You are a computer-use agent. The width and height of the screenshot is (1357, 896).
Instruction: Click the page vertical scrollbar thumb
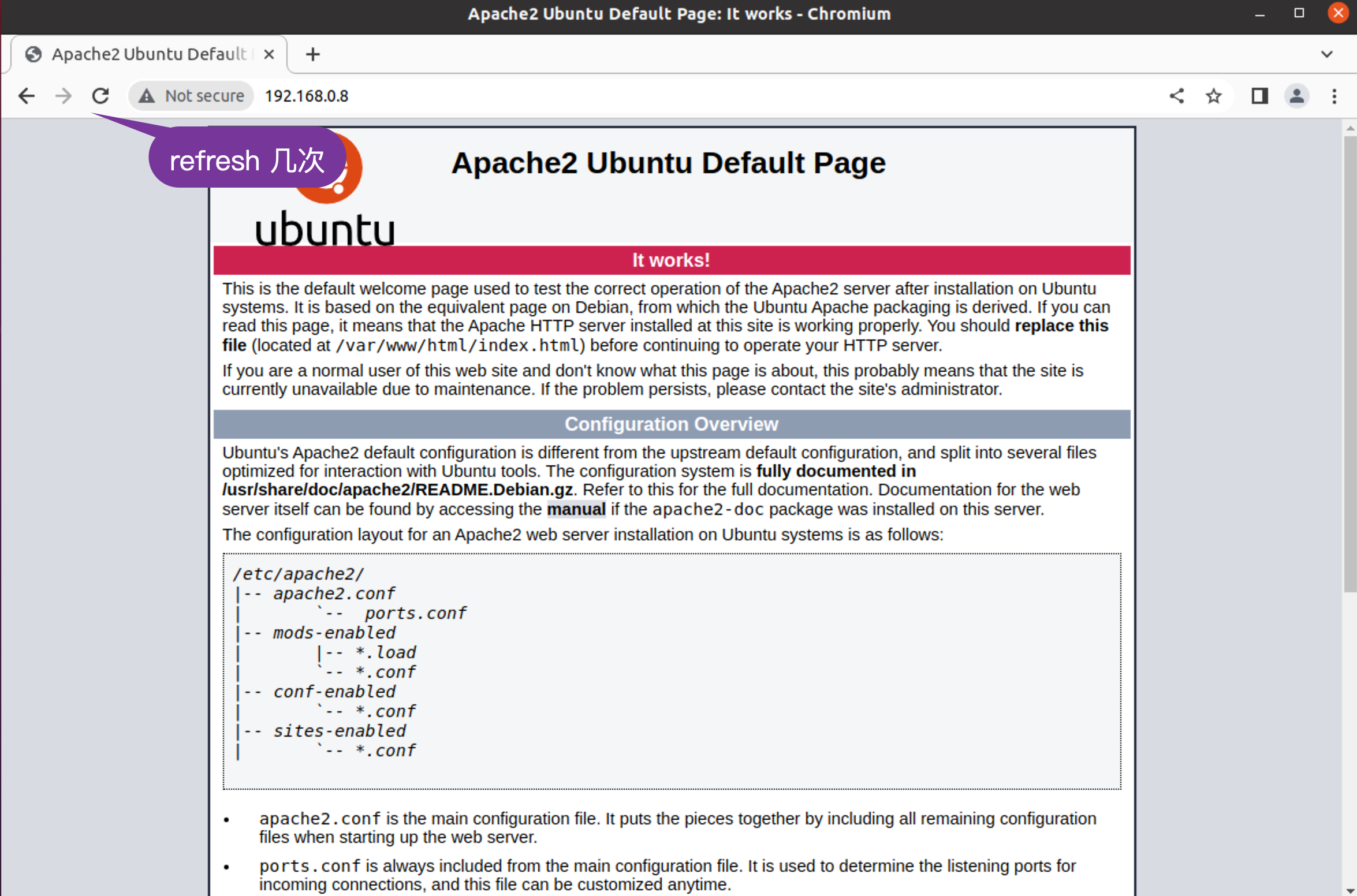click(1349, 364)
